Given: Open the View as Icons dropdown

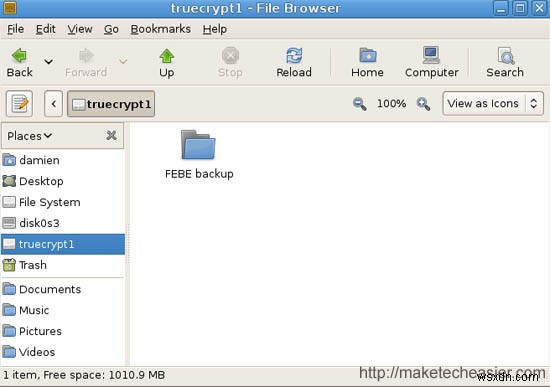Looking at the screenshot, I should [493, 104].
